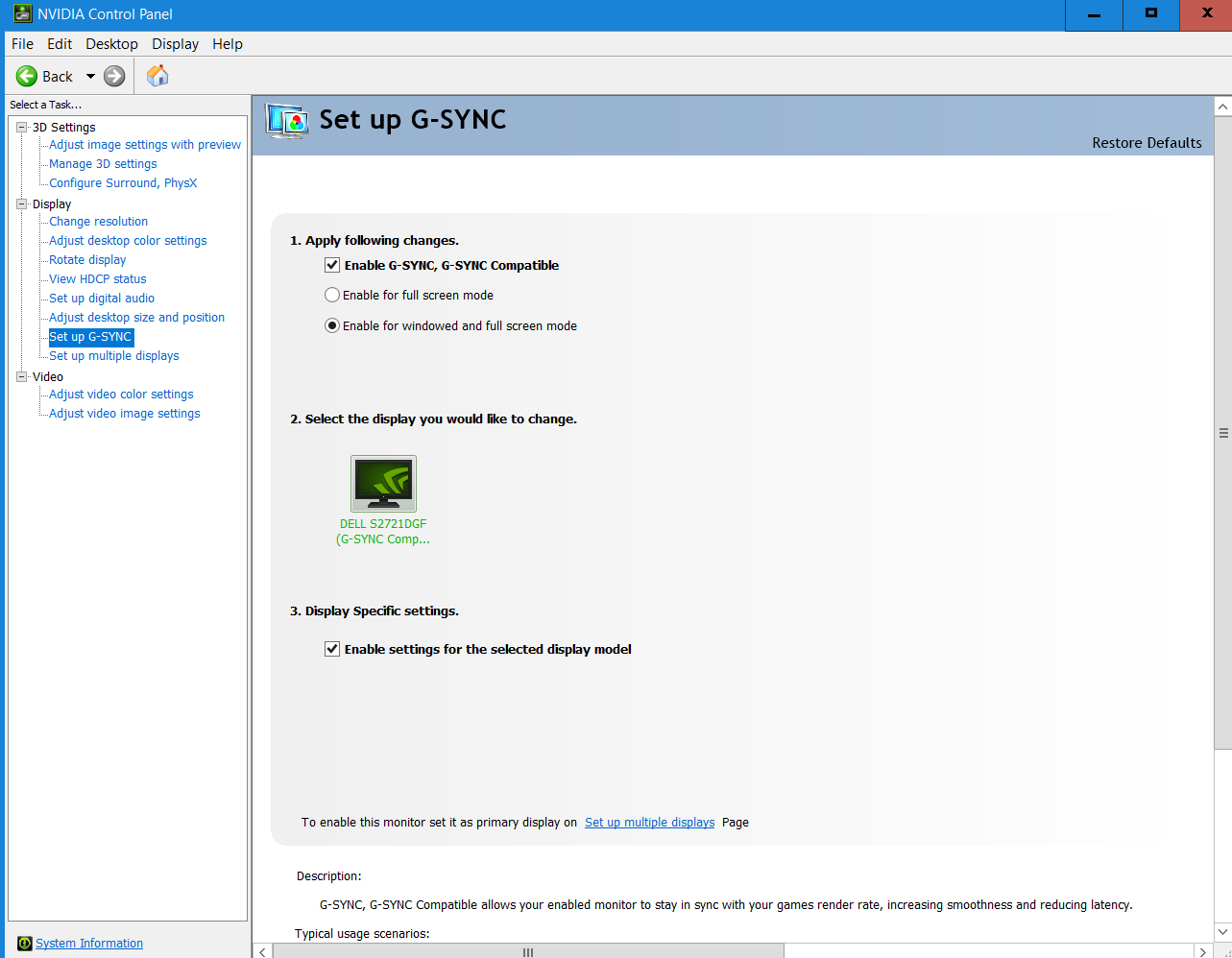Click the "1. Apply following changes." heading

[374, 241]
